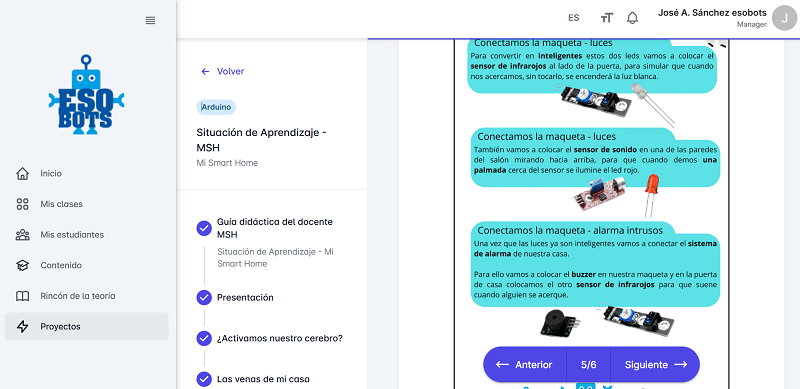Open the Inicio menu item

(86, 174)
